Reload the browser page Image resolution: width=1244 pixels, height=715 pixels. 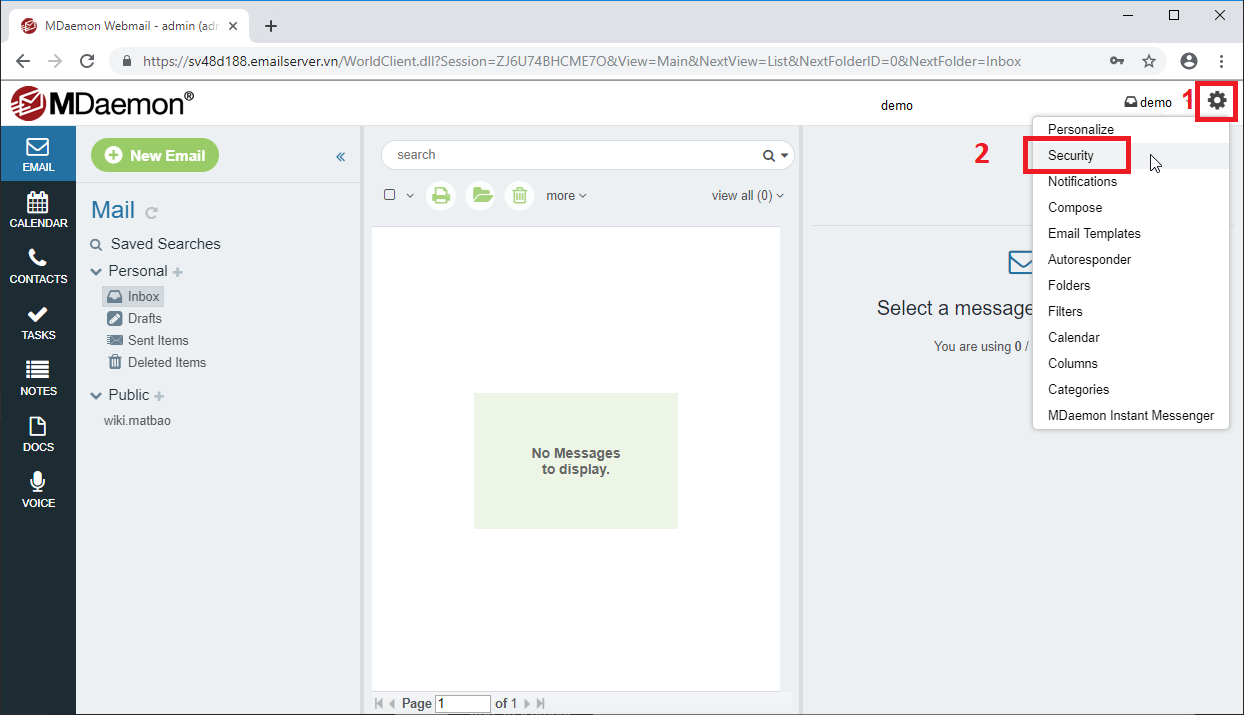87,61
